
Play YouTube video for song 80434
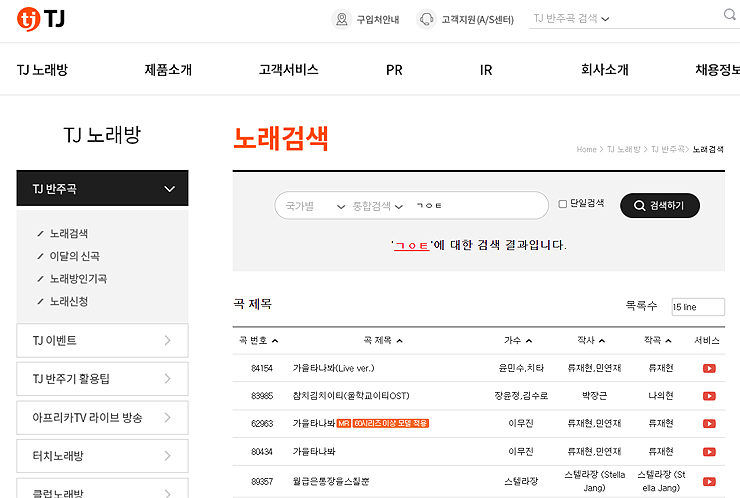709,452
